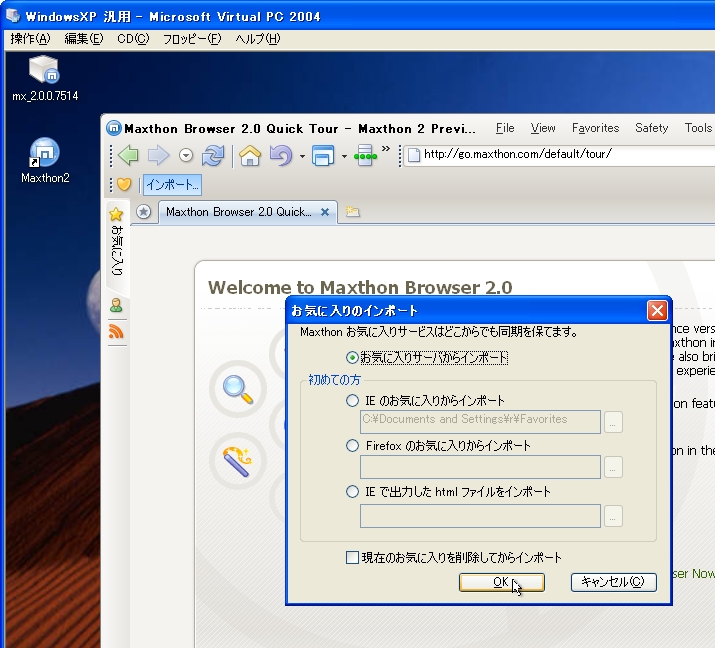Open the ヘルプ(H) menu in Virtual PC
This screenshot has height=648, width=715.
point(258,39)
